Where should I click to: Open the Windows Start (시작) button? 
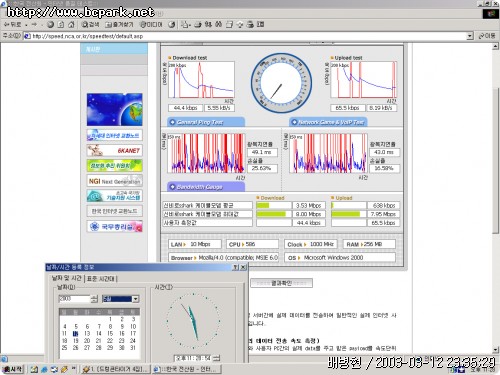[13, 369]
